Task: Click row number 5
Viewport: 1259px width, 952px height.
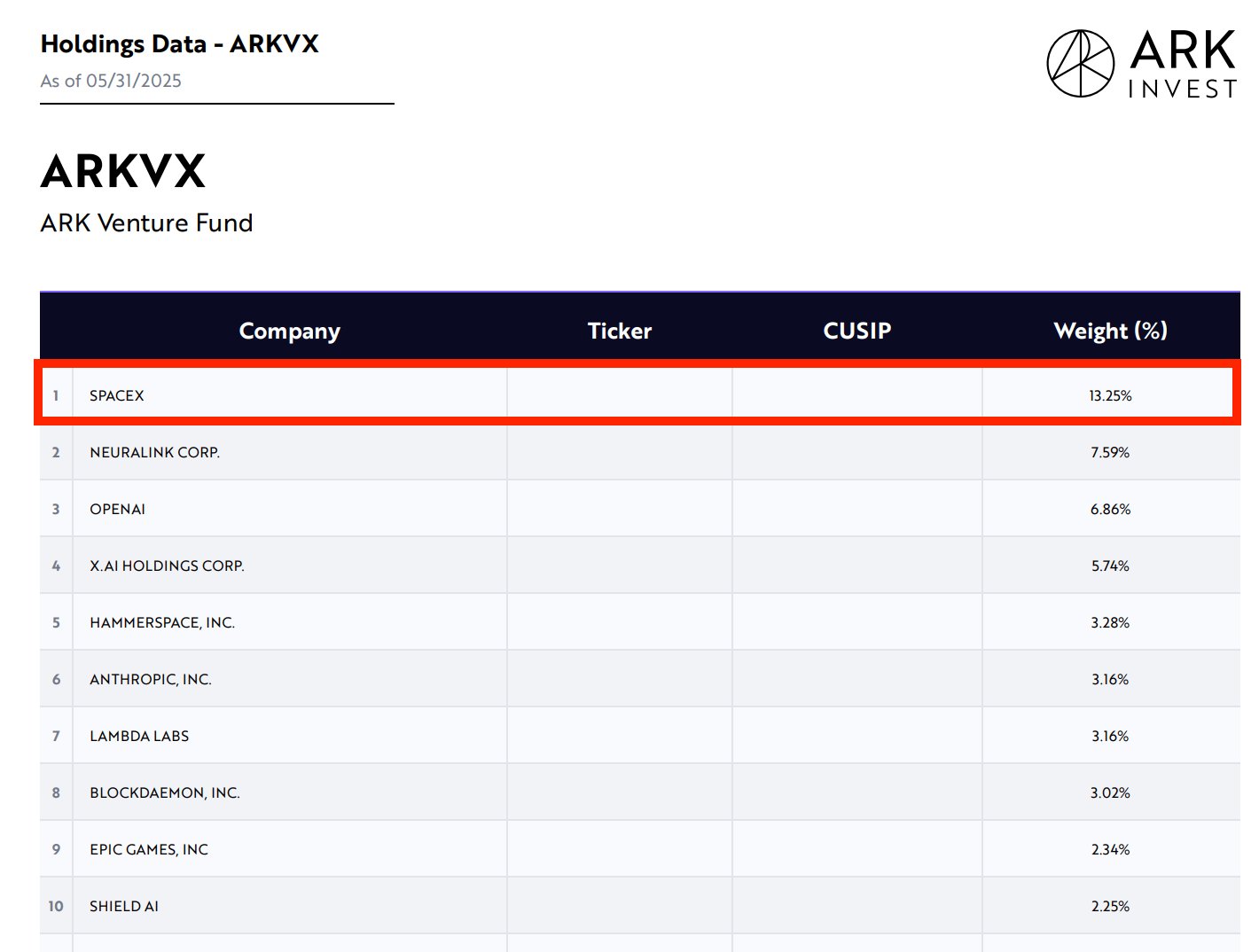Action: coord(56,622)
